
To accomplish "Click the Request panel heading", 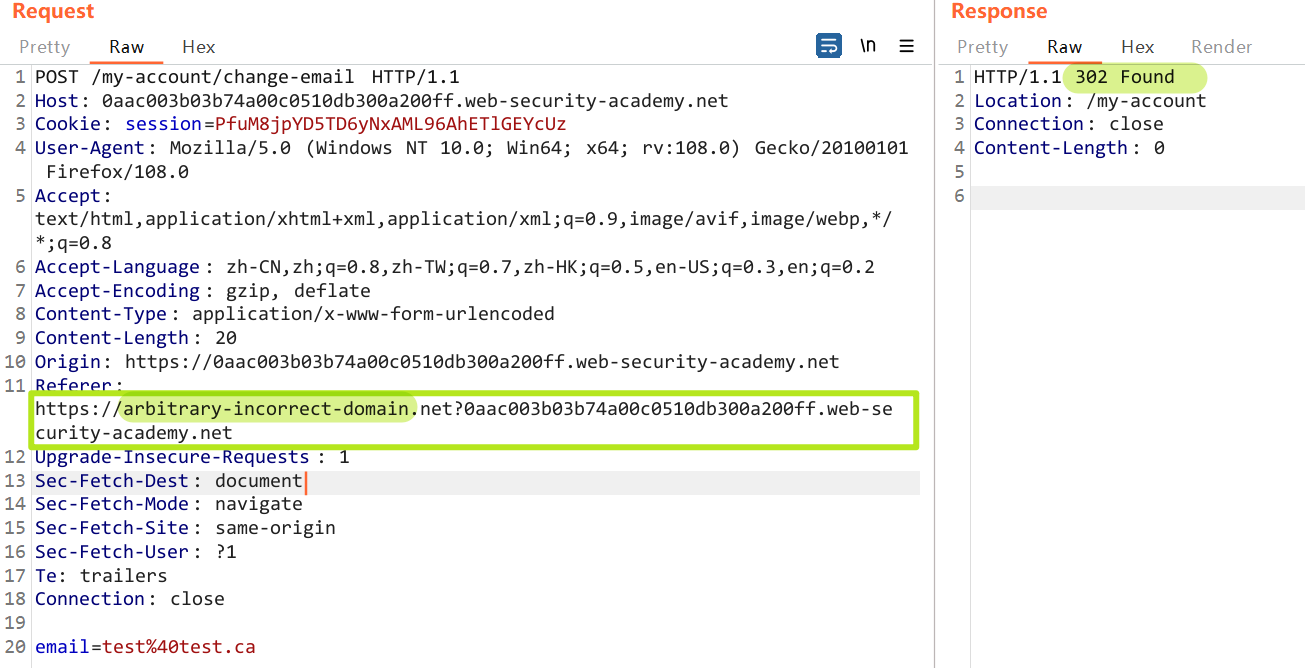I will tap(53, 12).
